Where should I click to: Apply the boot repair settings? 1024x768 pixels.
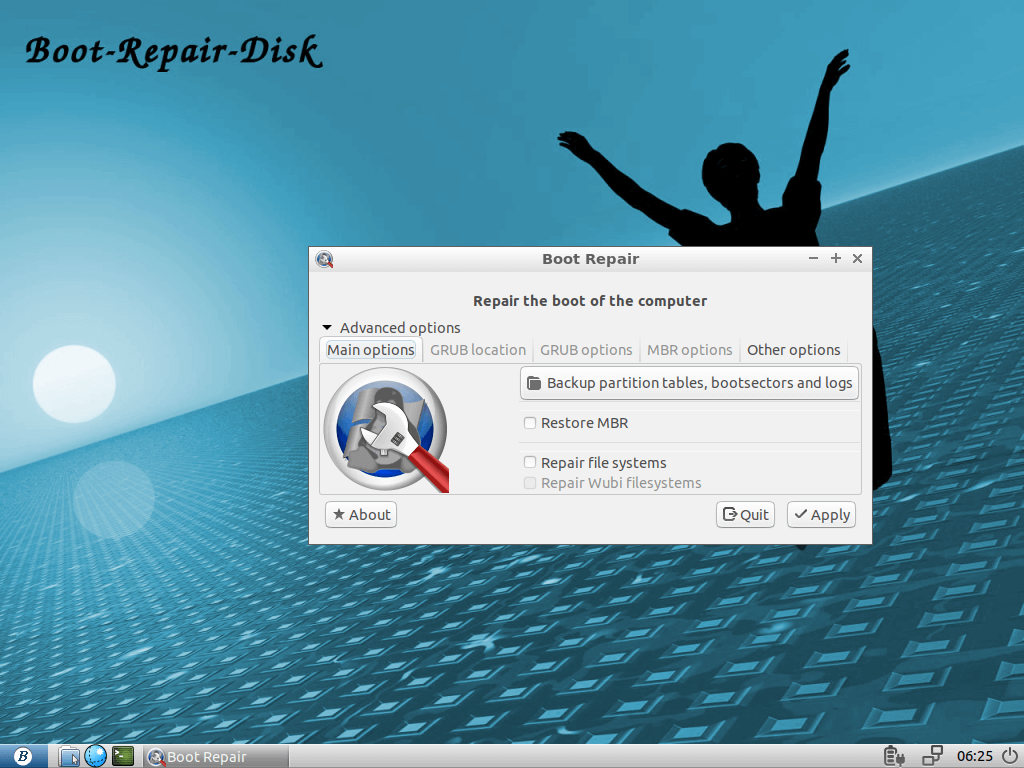[x=821, y=515]
